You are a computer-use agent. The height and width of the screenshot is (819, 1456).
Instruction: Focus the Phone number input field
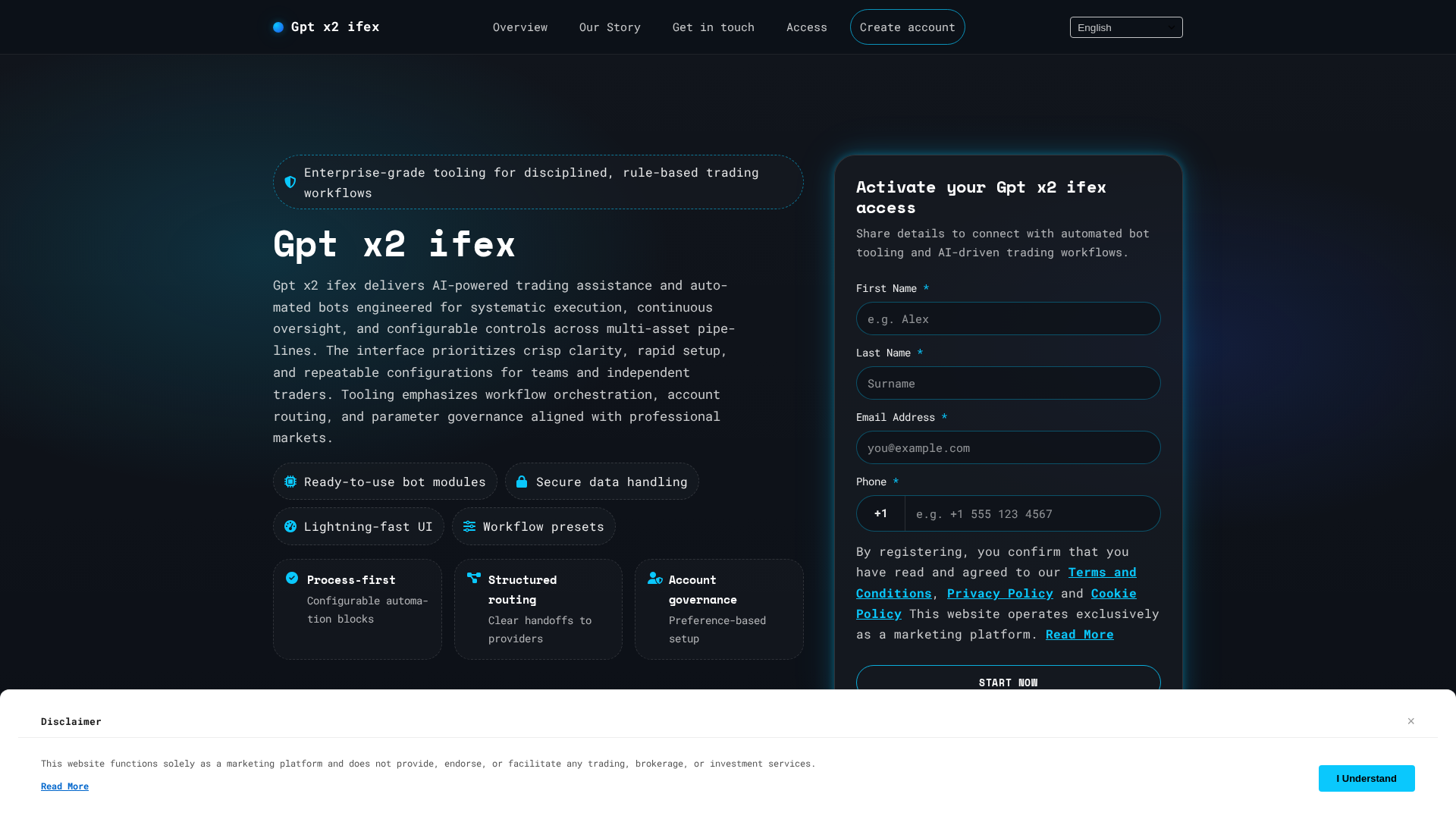click(x=1032, y=513)
